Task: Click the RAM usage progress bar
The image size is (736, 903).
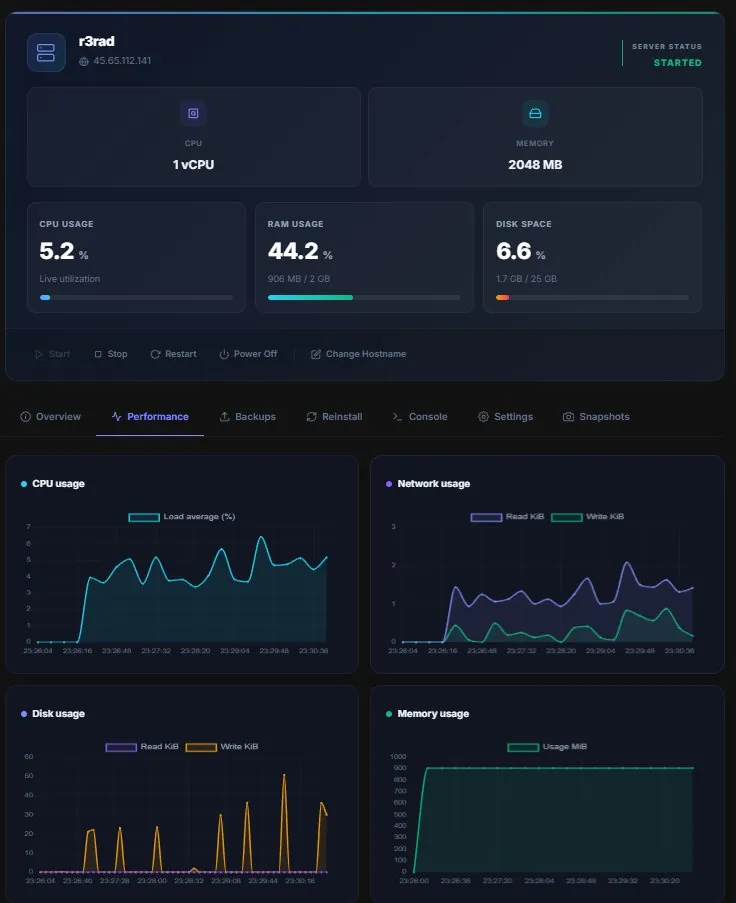Action: tap(365, 298)
